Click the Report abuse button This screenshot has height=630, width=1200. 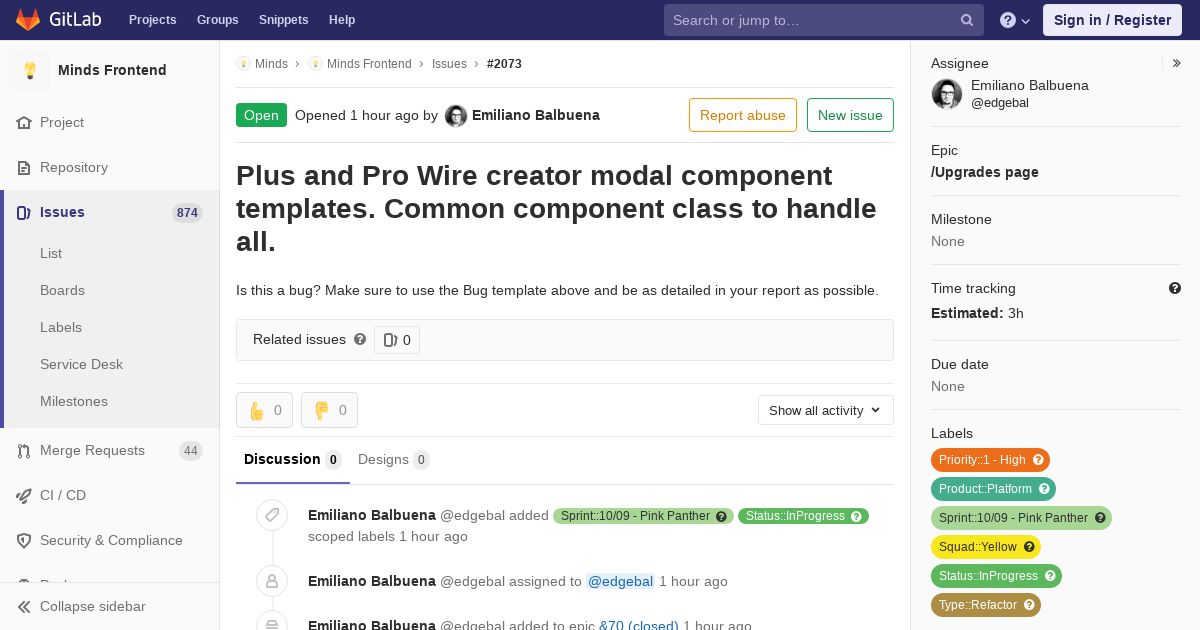pos(743,115)
